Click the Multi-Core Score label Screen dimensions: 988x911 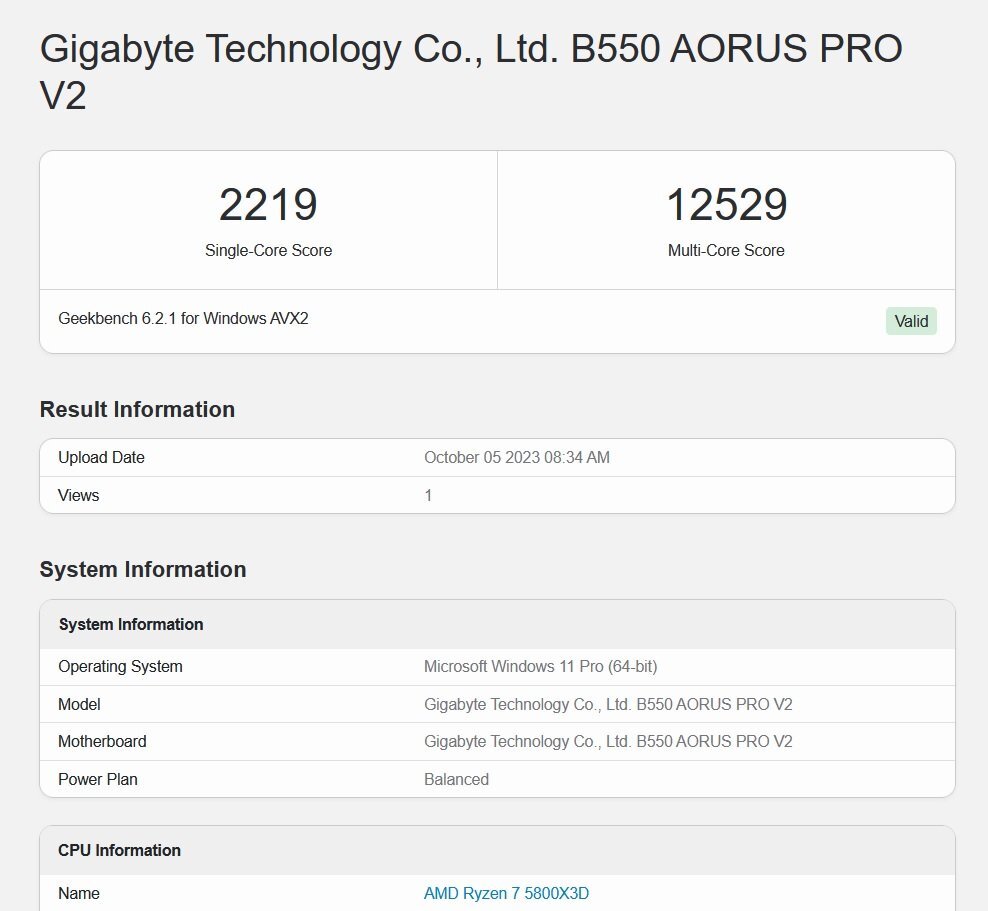tap(726, 250)
